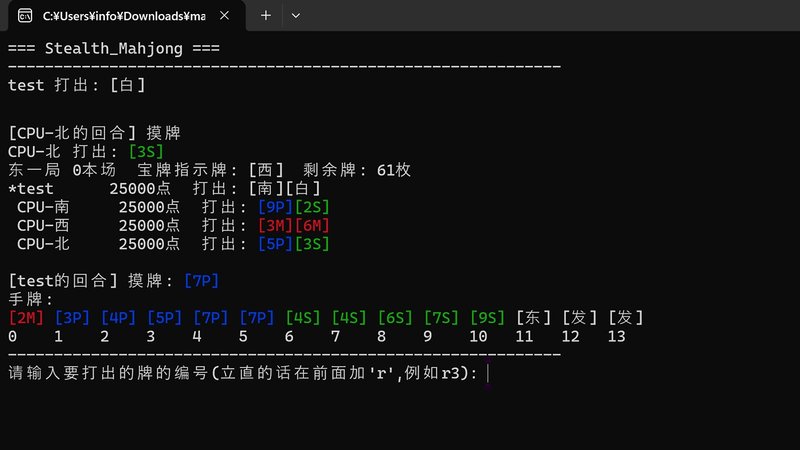Click the discard number input prompt cursor

[488, 373]
